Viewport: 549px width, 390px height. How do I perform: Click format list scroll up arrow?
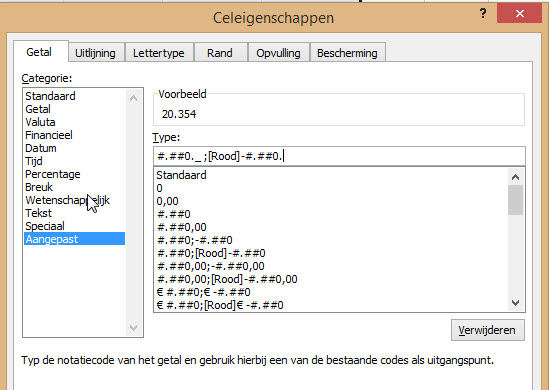click(515, 177)
